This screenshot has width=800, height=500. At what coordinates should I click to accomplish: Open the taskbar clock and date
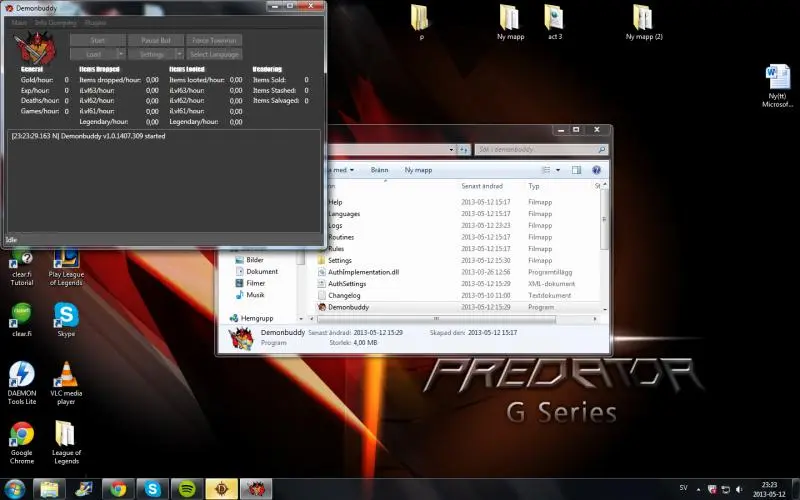769,489
